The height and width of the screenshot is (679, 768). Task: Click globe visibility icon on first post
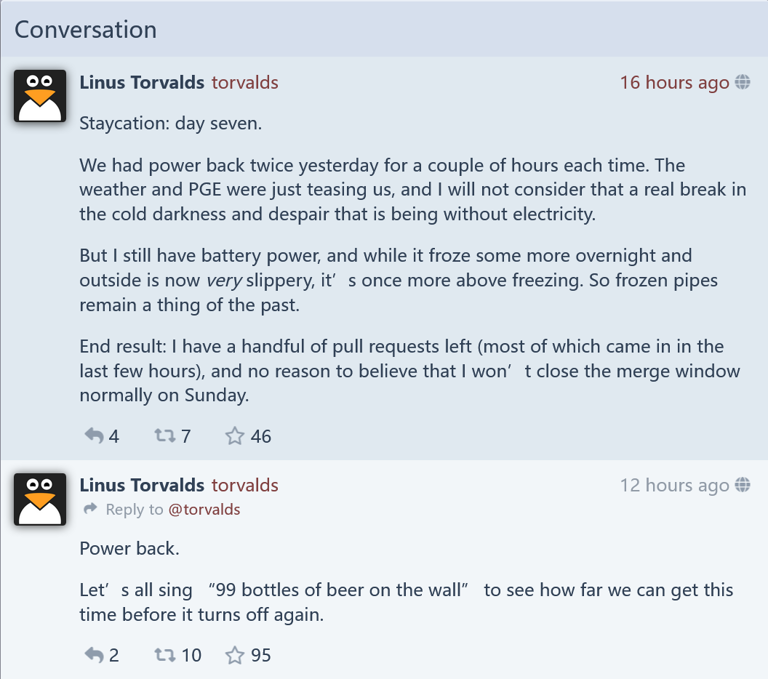coord(742,82)
